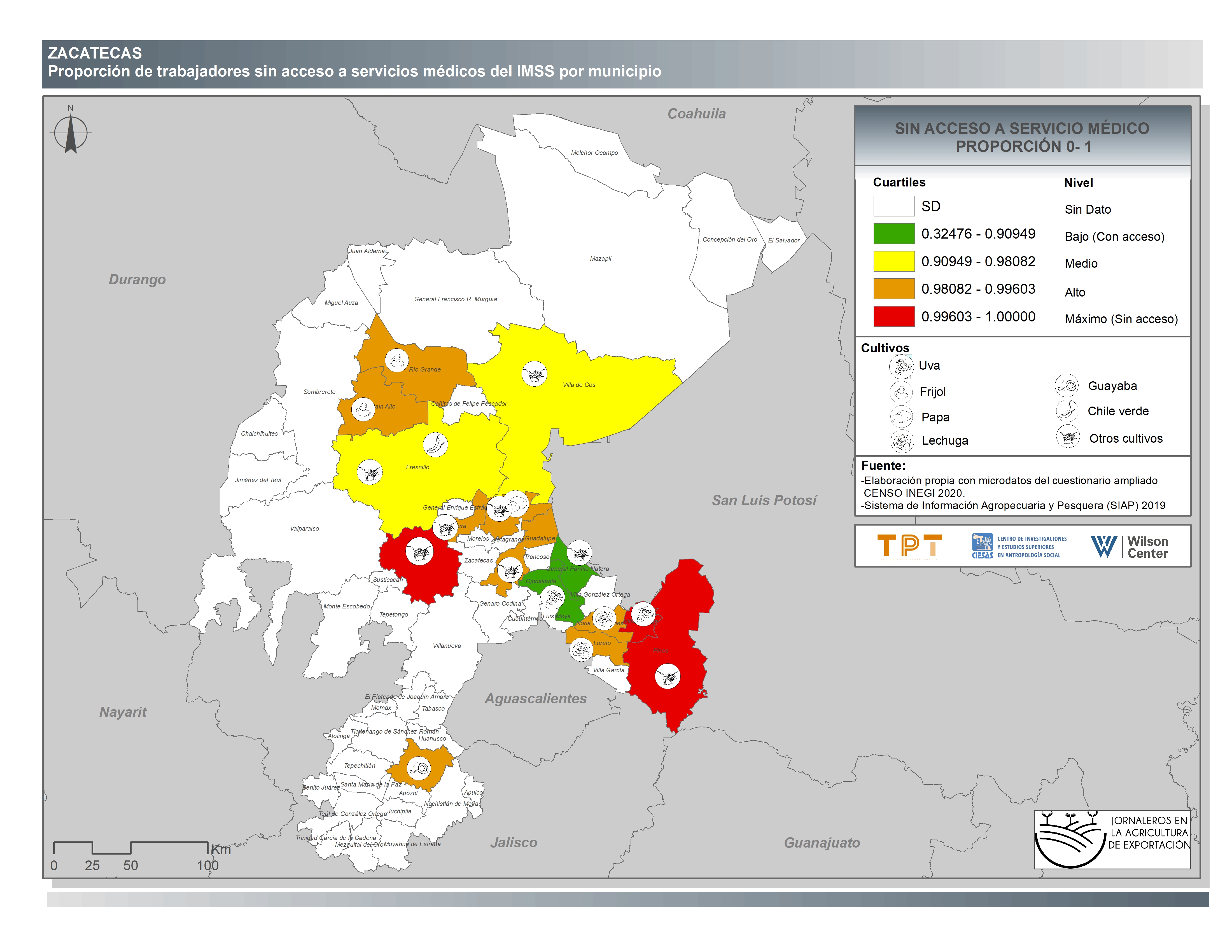The image size is (1232, 952).
Task: Click the guayaba crop marker near Apozol
Action: tap(419, 768)
